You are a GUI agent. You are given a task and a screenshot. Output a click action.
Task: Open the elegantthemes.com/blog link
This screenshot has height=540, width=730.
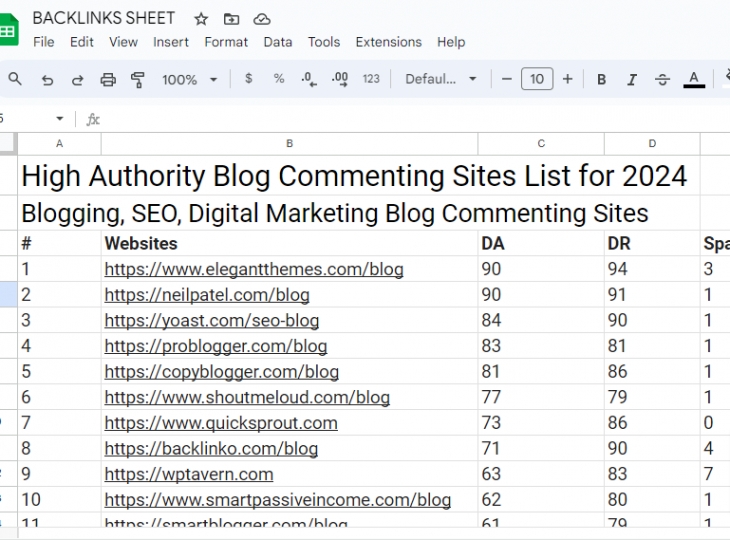click(x=254, y=269)
